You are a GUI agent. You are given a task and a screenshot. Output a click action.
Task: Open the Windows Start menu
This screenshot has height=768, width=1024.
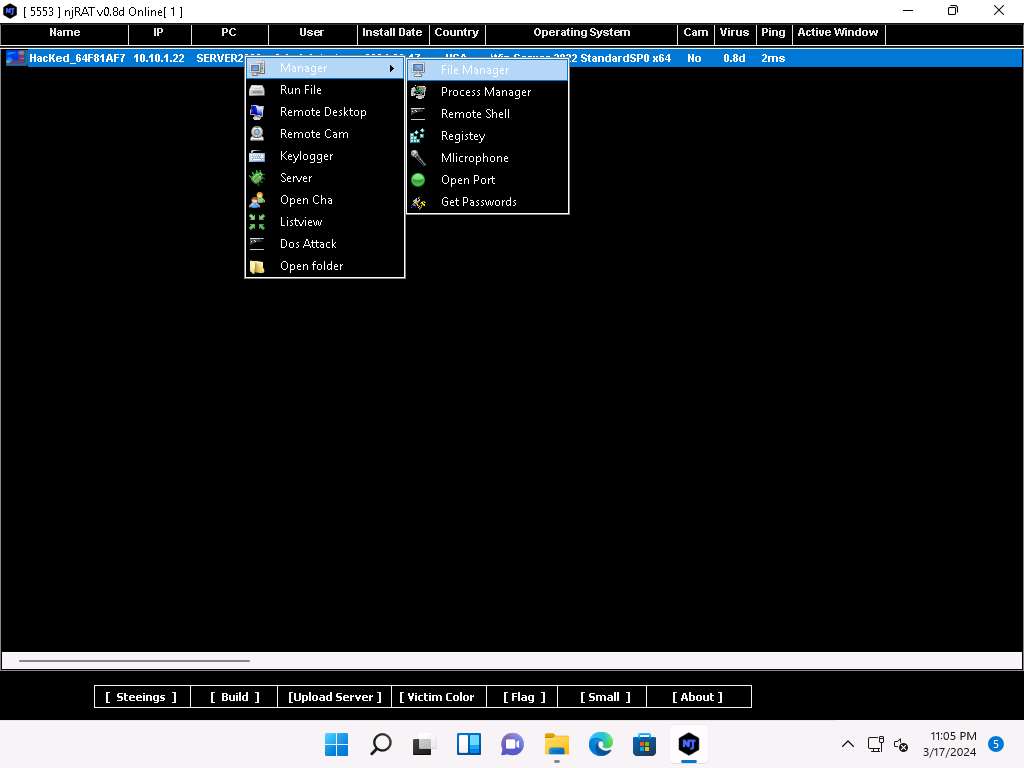click(x=336, y=744)
